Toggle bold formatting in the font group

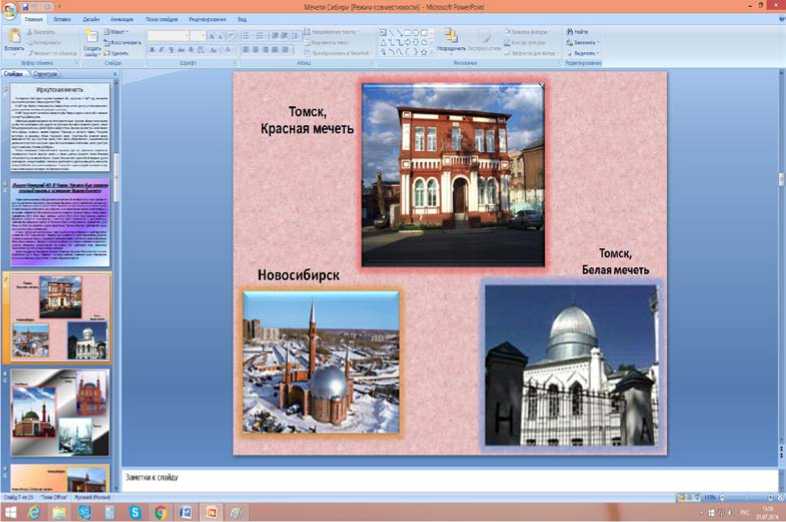[x=151, y=49]
